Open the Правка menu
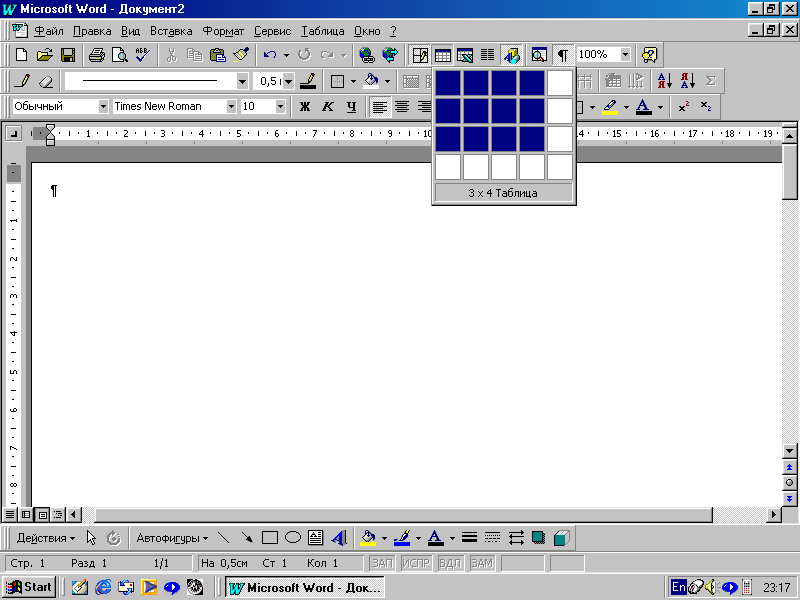Image resolution: width=800 pixels, height=600 pixels. point(92,31)
